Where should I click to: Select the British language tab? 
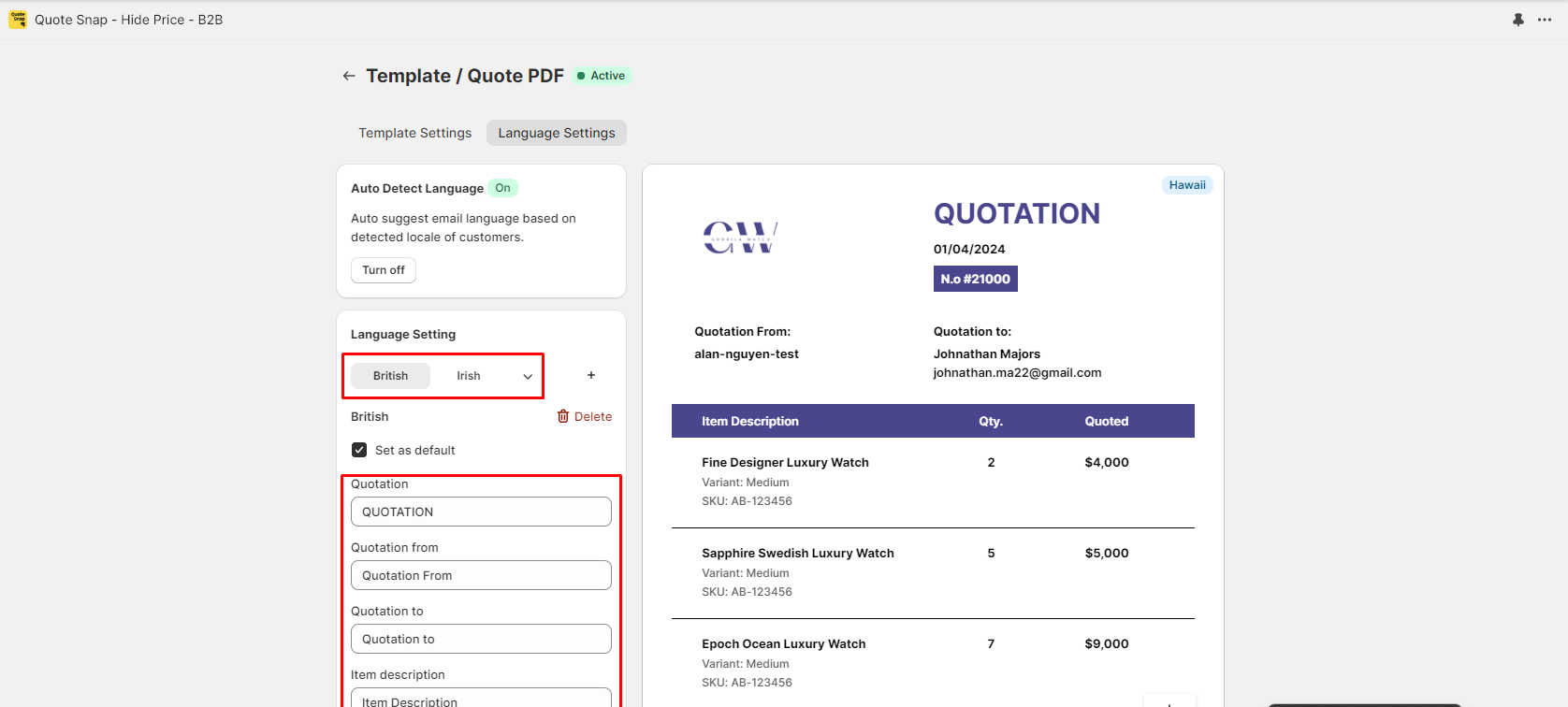(390, 376)
